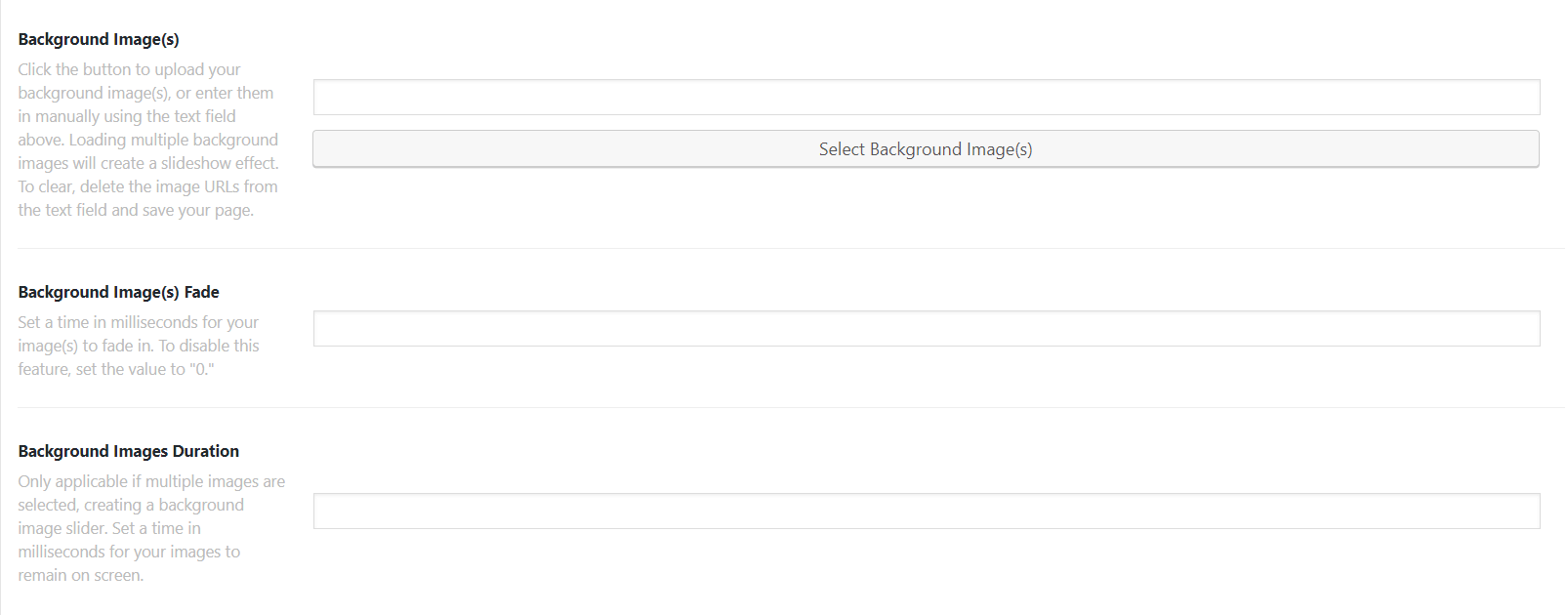The image size is (1568, 615).
Task: Click the Background Image(s) heading
Action: pyautogui.click(x=98, y=39)
